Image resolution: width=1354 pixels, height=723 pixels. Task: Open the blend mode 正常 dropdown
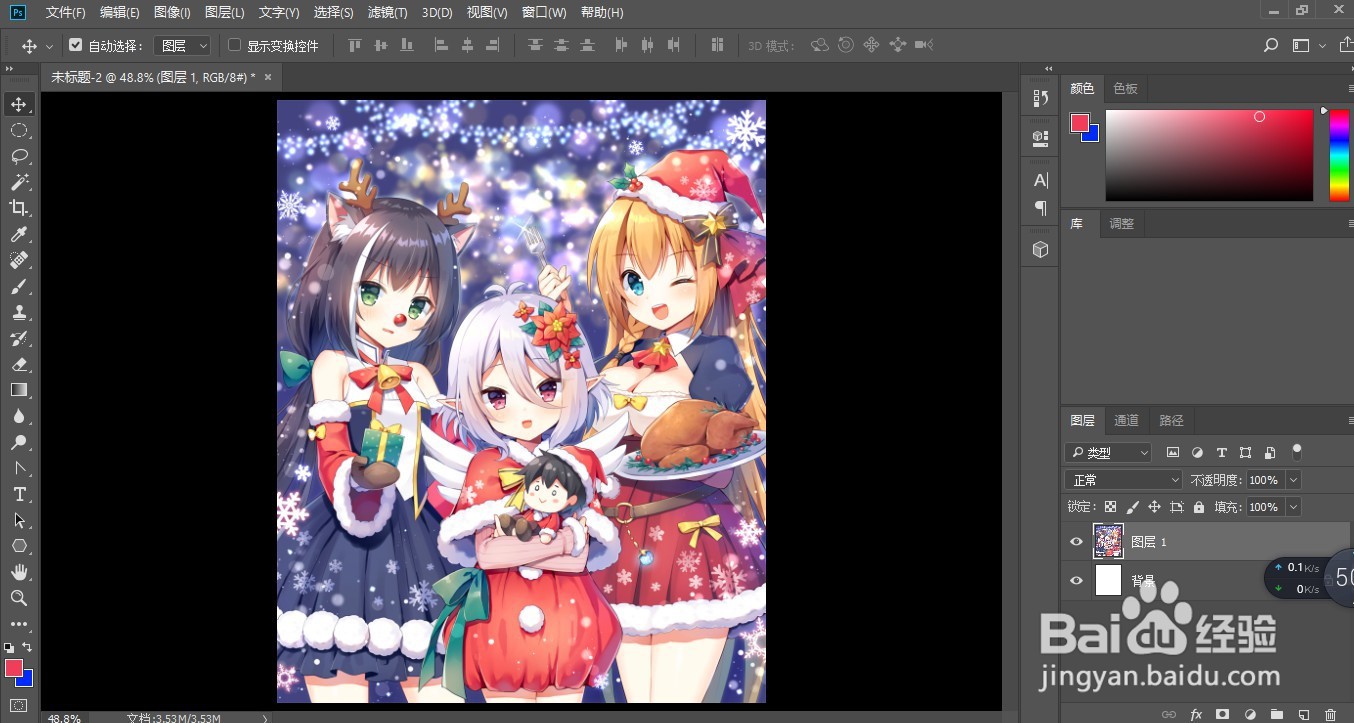point(1124,480)
